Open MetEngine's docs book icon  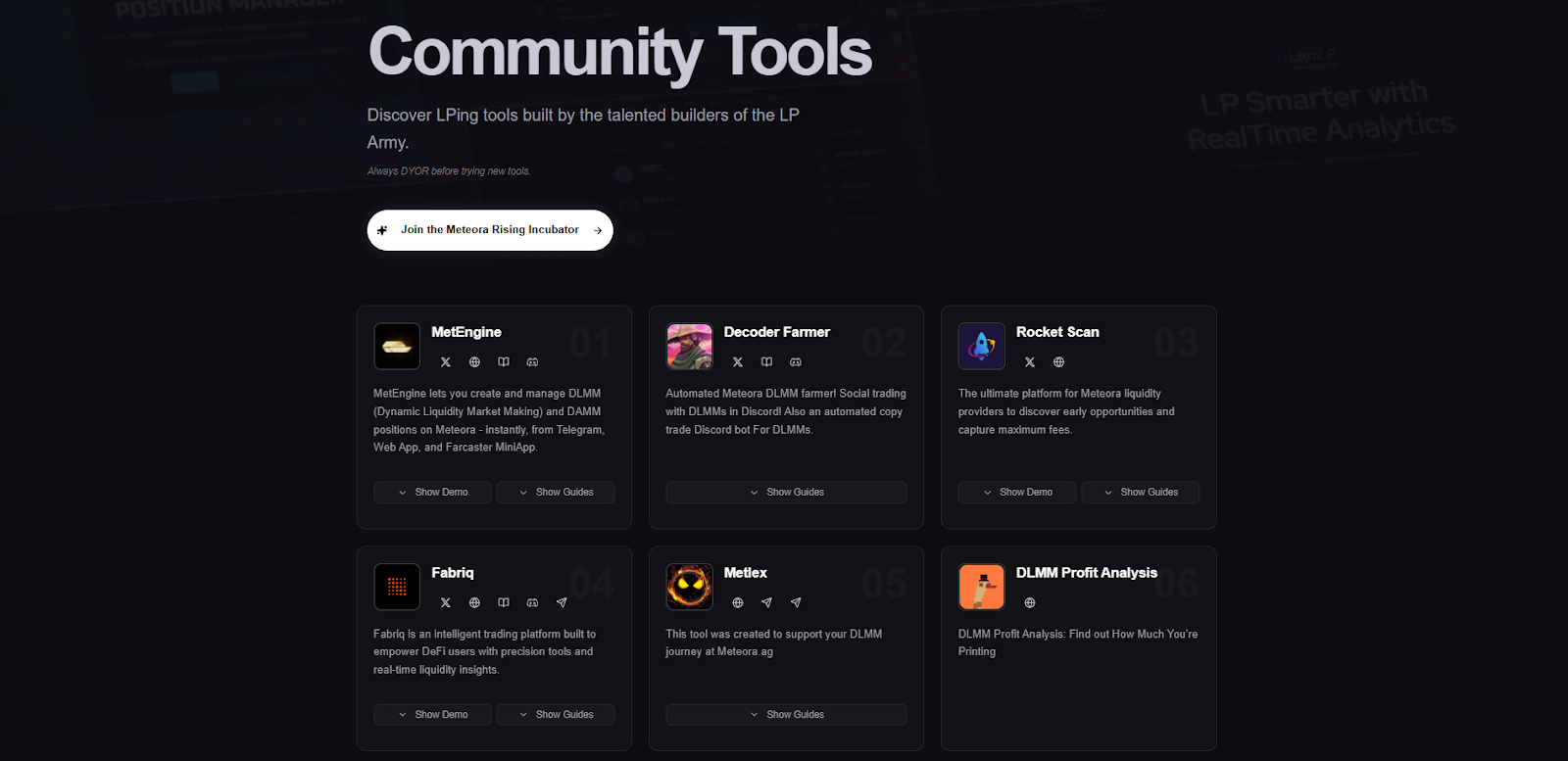(x=504, y=362)
